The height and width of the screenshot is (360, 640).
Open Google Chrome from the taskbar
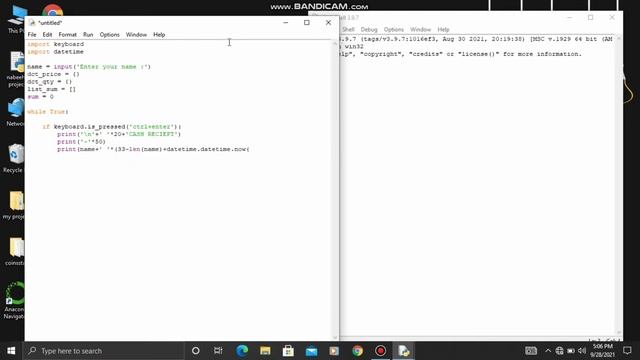(358, 351)
